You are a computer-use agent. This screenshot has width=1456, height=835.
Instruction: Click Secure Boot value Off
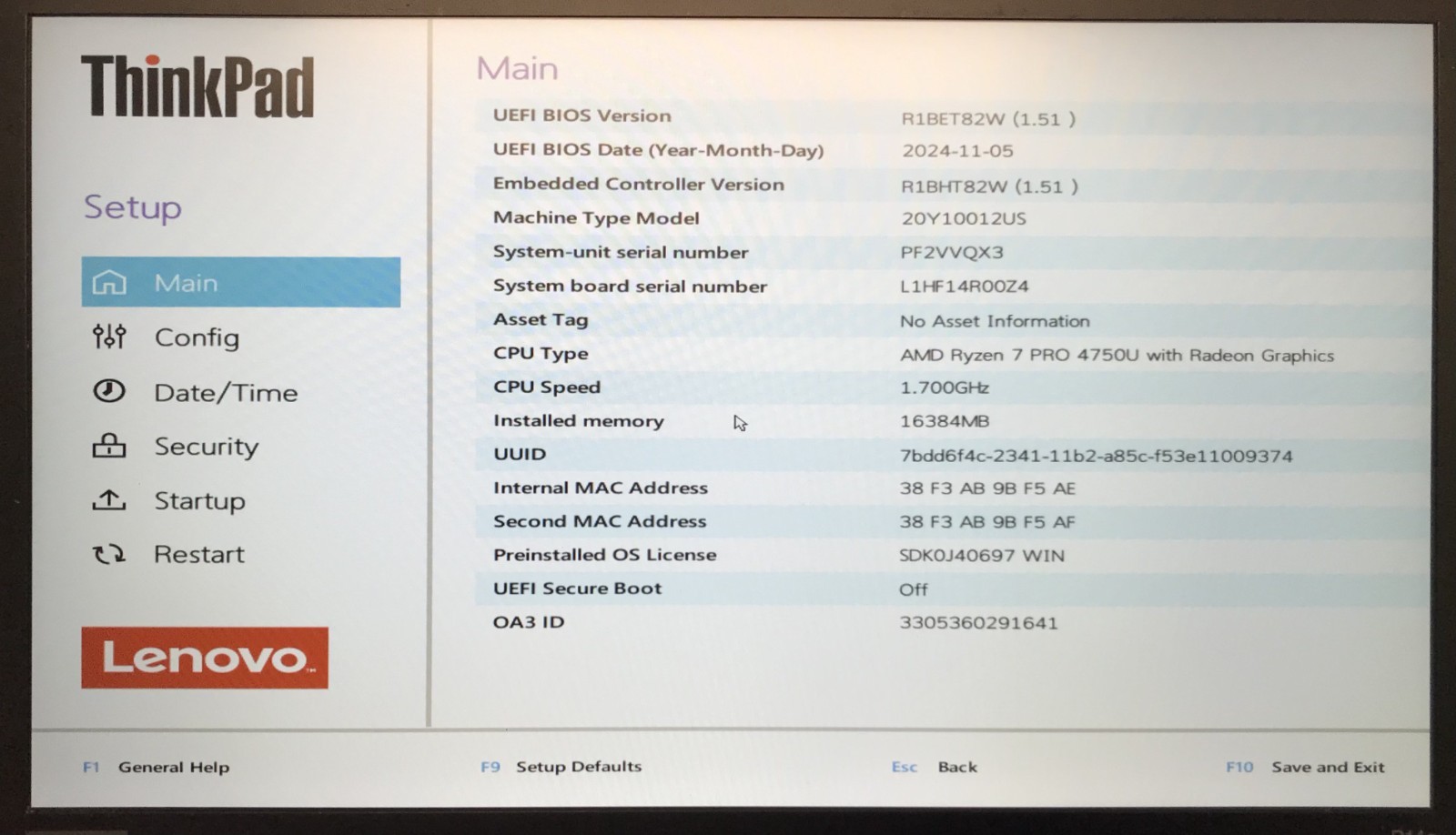pos(914,589)
